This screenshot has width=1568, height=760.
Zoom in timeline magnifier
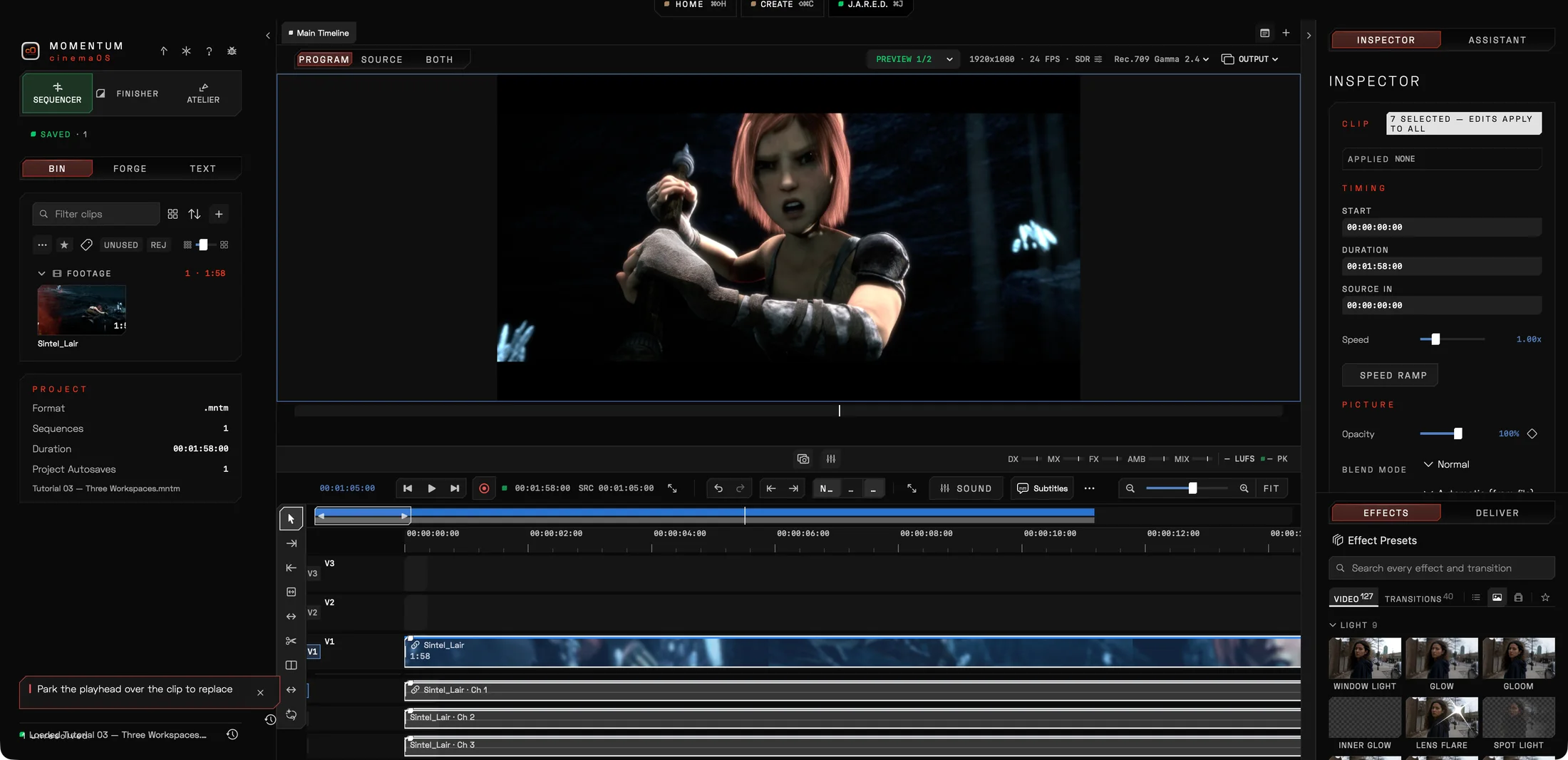pyautogui.click(x=1244, y=488)
